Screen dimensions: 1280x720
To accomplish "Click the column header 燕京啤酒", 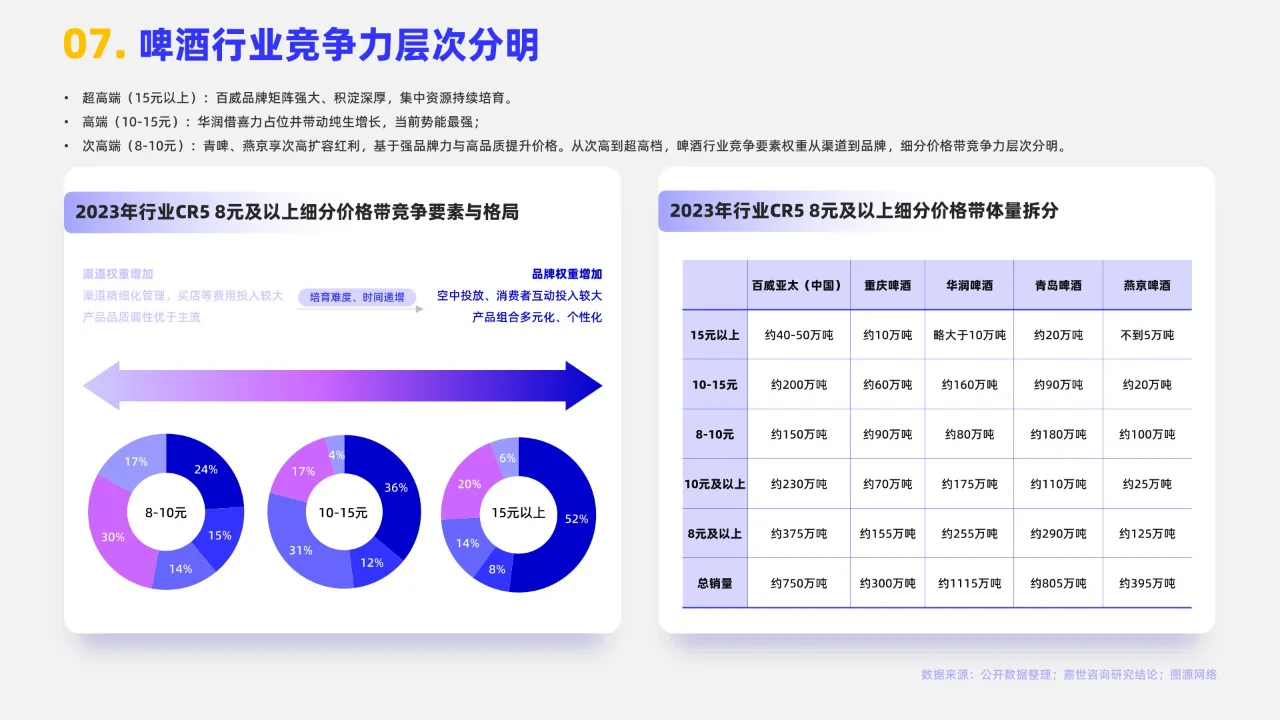I will [x=1146, y=285].
